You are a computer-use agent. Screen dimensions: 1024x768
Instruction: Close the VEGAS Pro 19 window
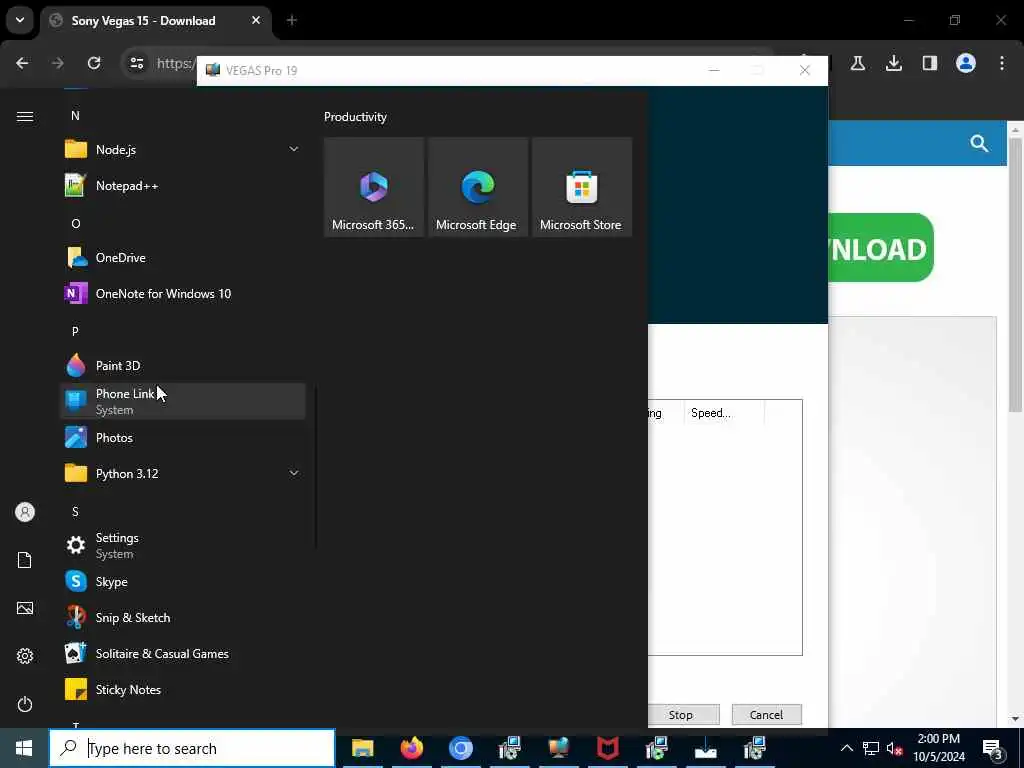[805, 71]
